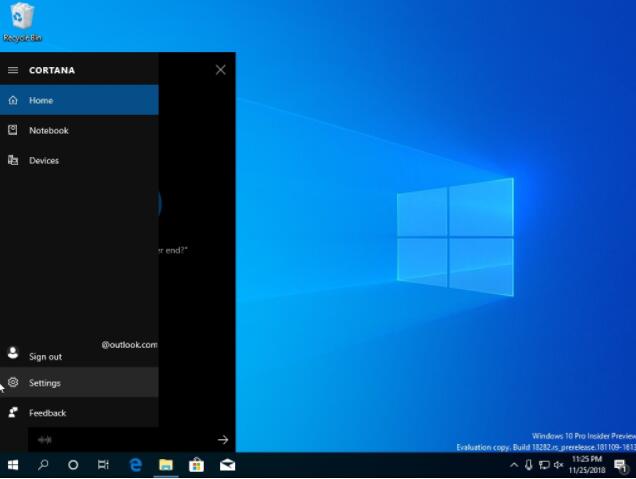The width and height of the screenshot is (636, 479).
Task: Launch Microsoft Edge from taskbar
Action: click(135, 465)
